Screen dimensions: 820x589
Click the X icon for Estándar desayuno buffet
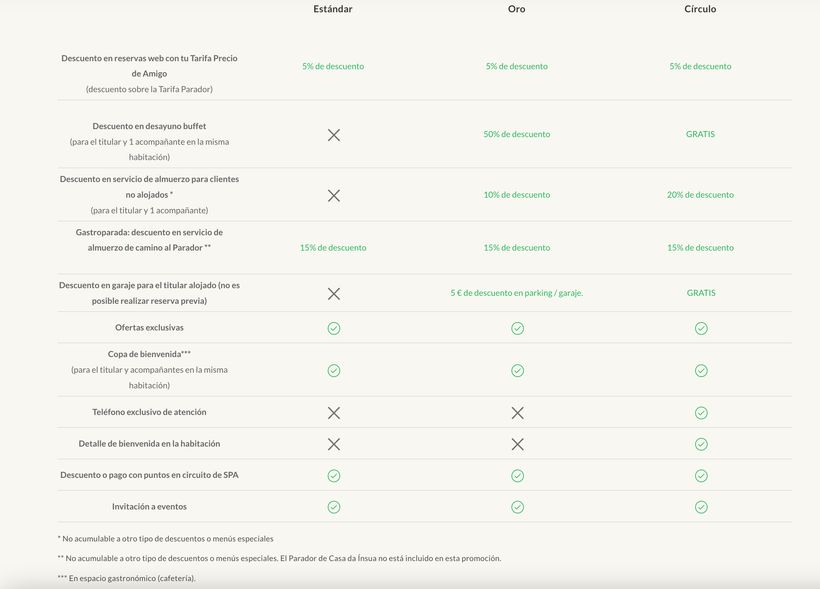pos(334,135)
